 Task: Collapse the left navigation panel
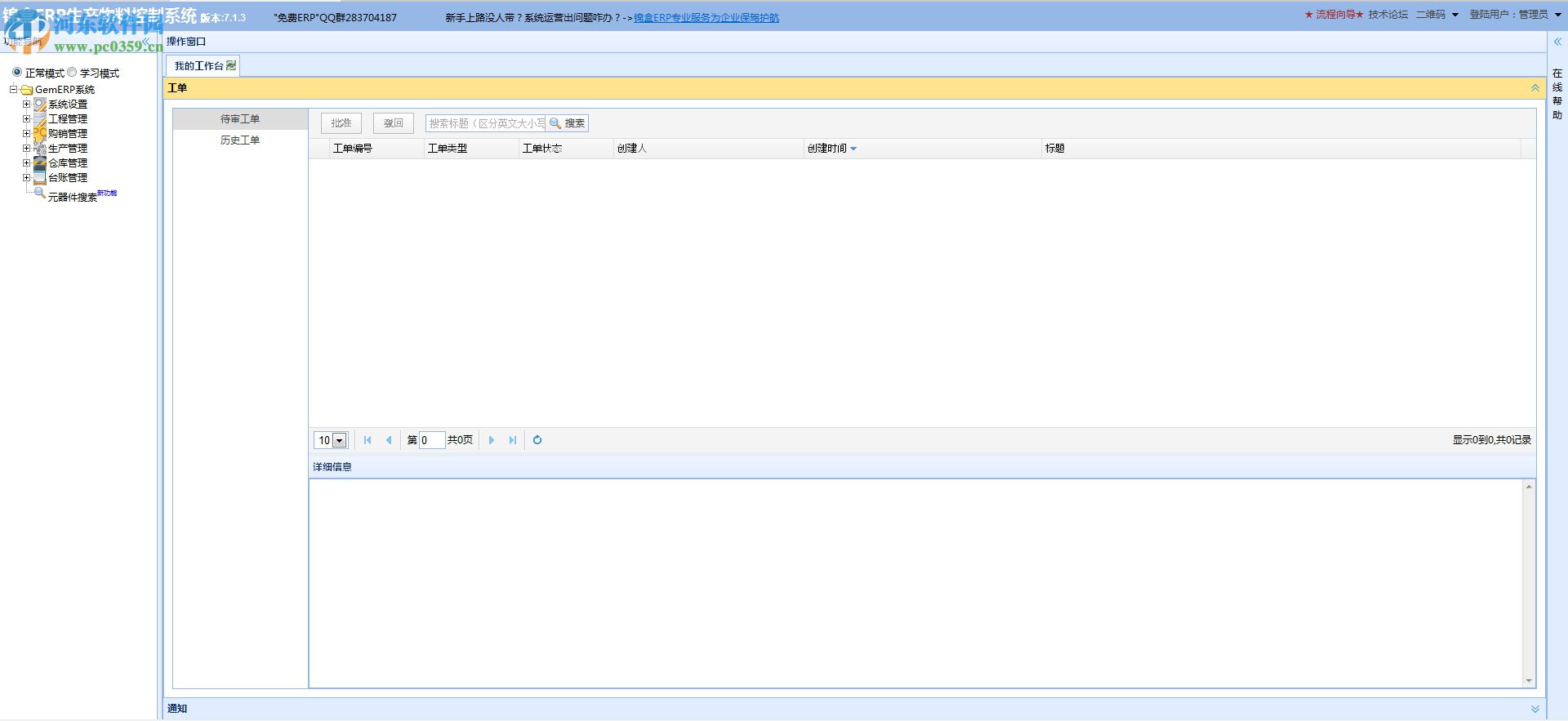(147, 42)
